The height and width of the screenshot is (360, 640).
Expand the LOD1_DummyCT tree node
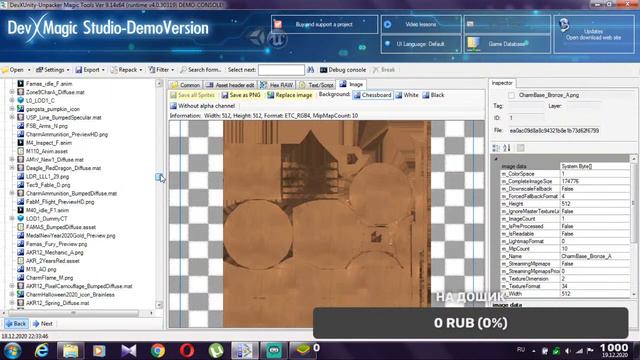(x=12, y=218)
